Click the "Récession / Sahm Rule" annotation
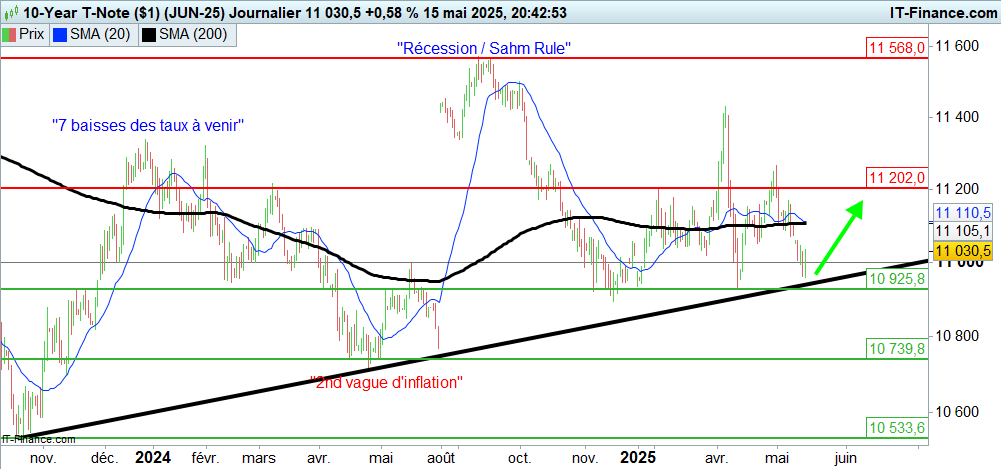Screen dimensions: 1001x469 (x=484, y=48)
